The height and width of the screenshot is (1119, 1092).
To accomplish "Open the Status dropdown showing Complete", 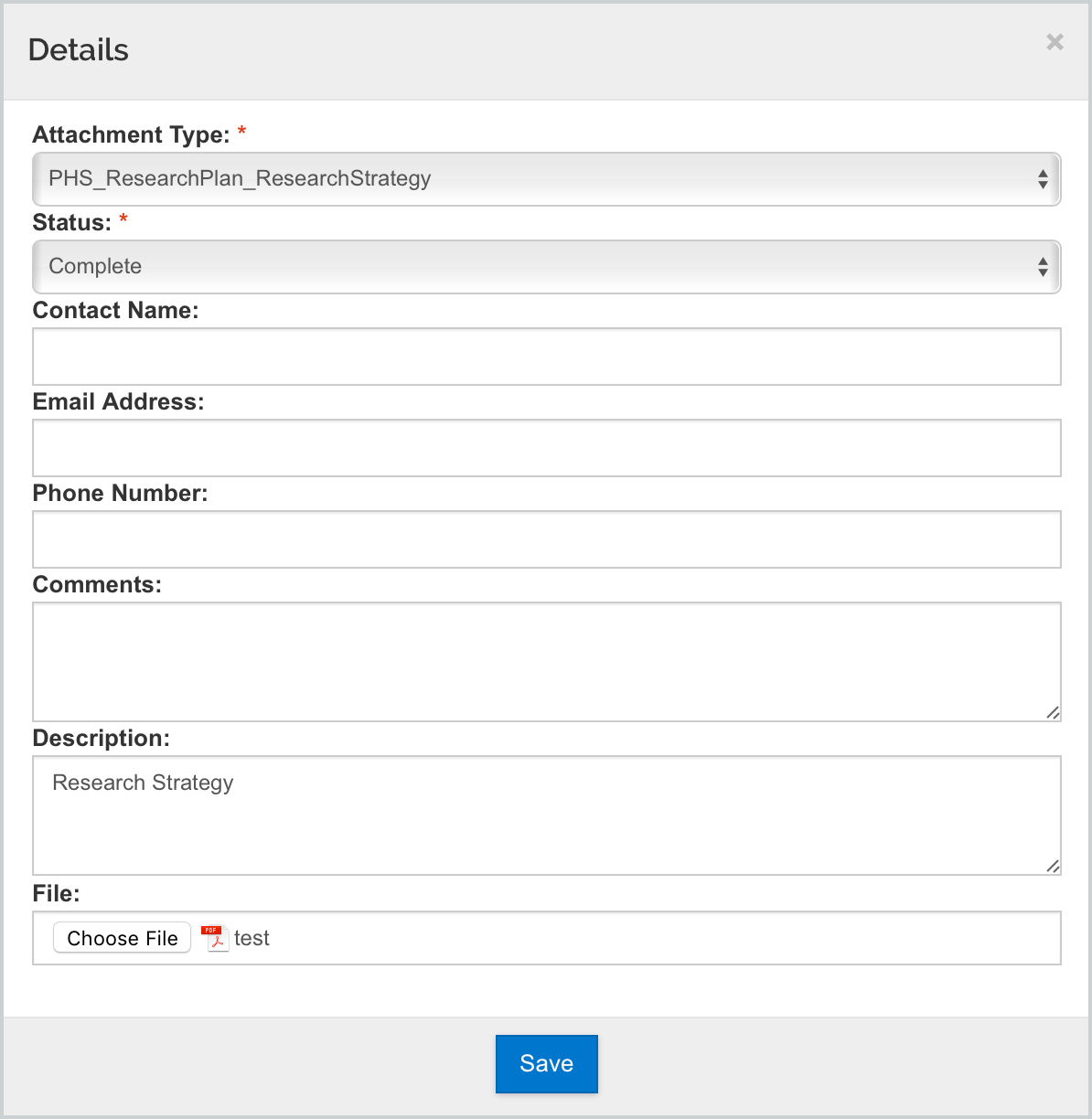I will coord(547,267).
